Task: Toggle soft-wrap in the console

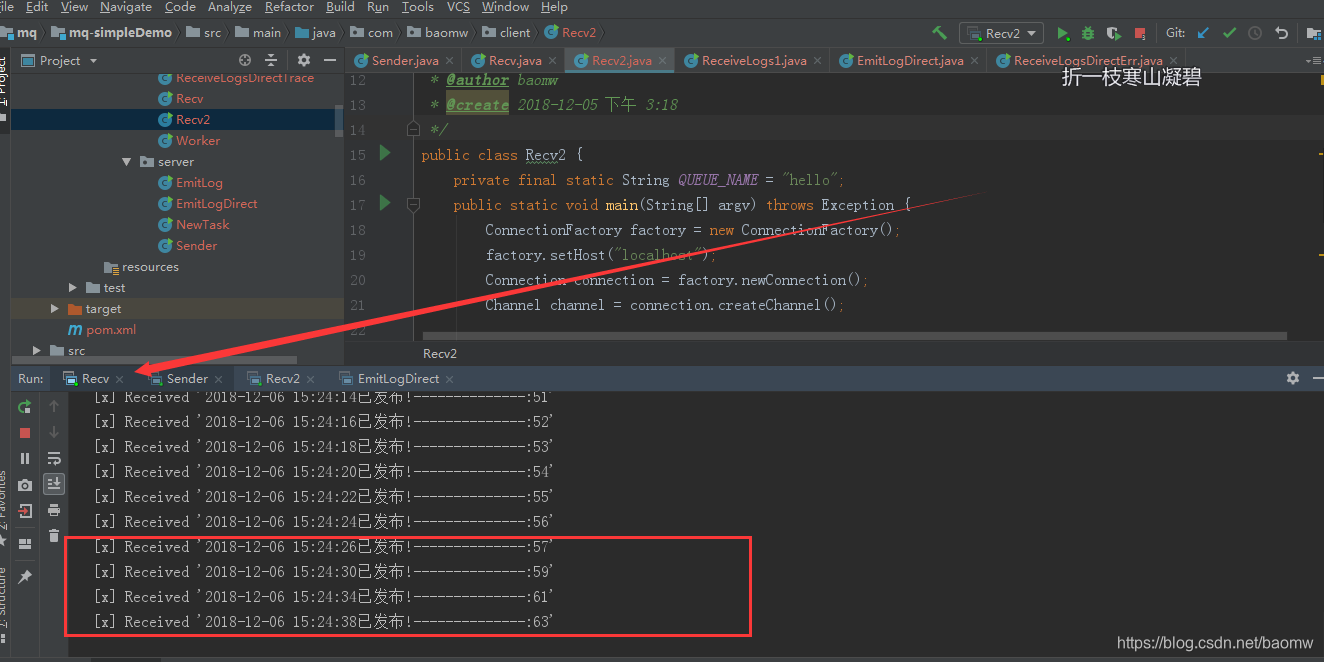Action: (54, 459)
